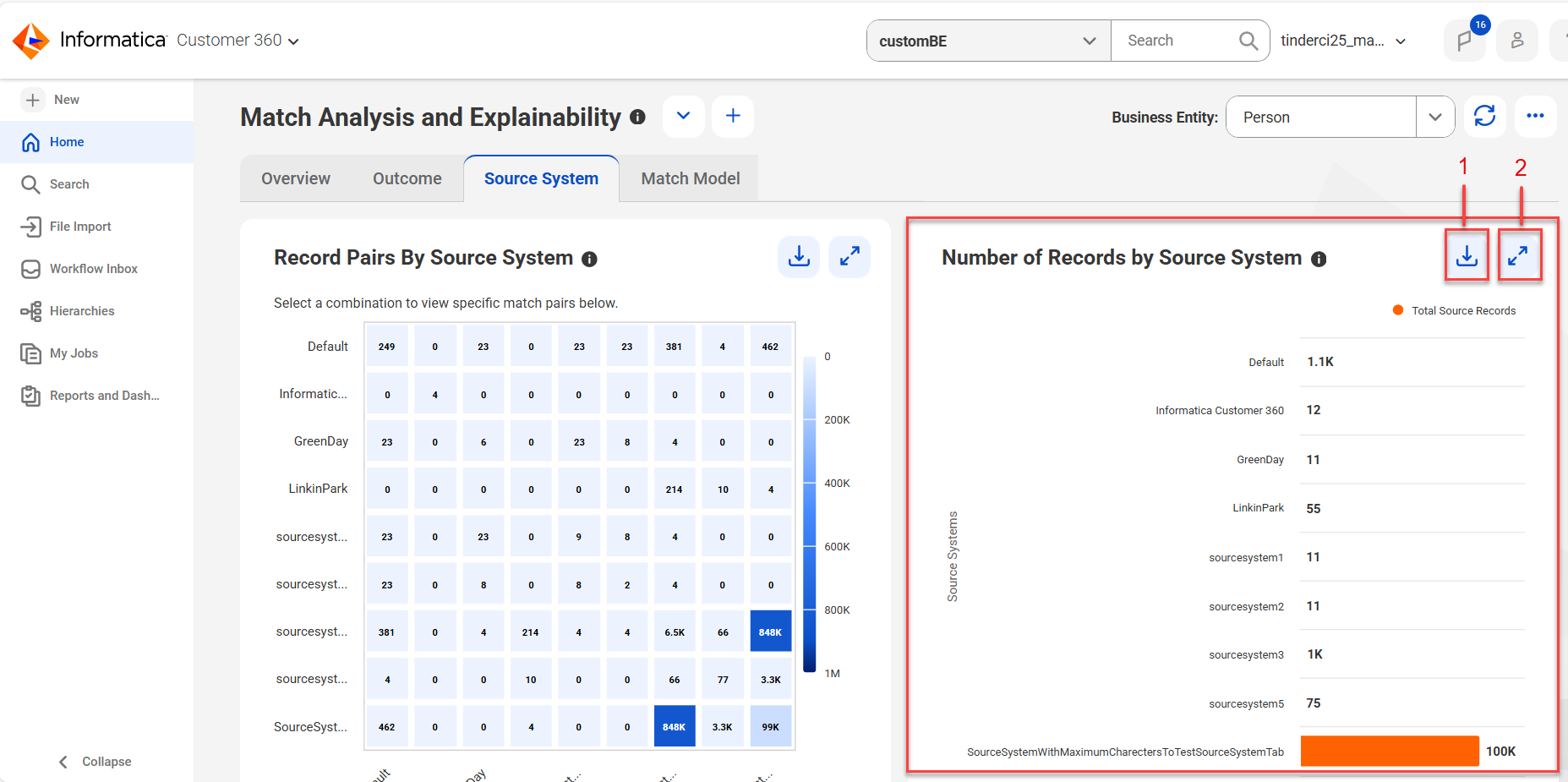Go to Home in the sidebar

pyautogui.click(x=96, y=142)
